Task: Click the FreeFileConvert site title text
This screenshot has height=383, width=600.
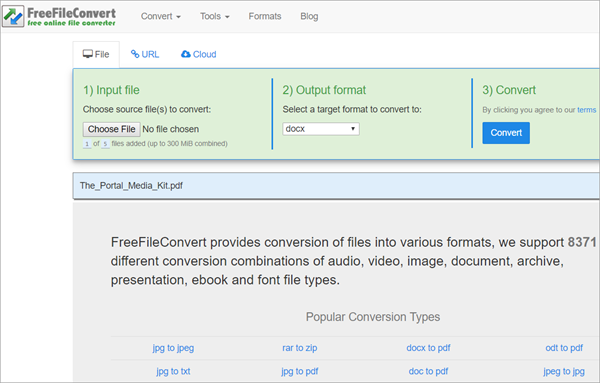Action: [72, 13]
